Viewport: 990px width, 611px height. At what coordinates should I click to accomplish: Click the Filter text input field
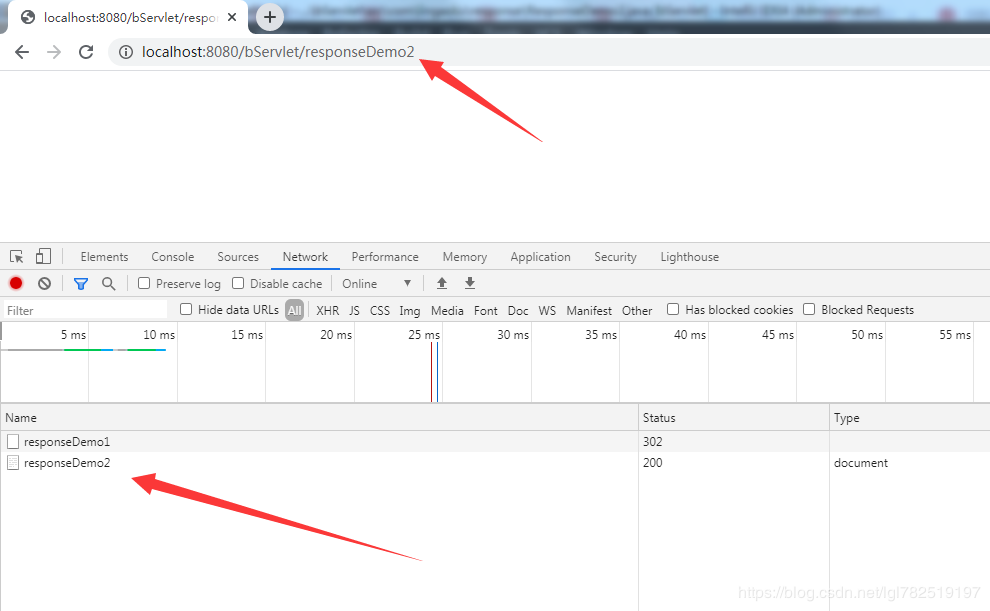point(85,310)
